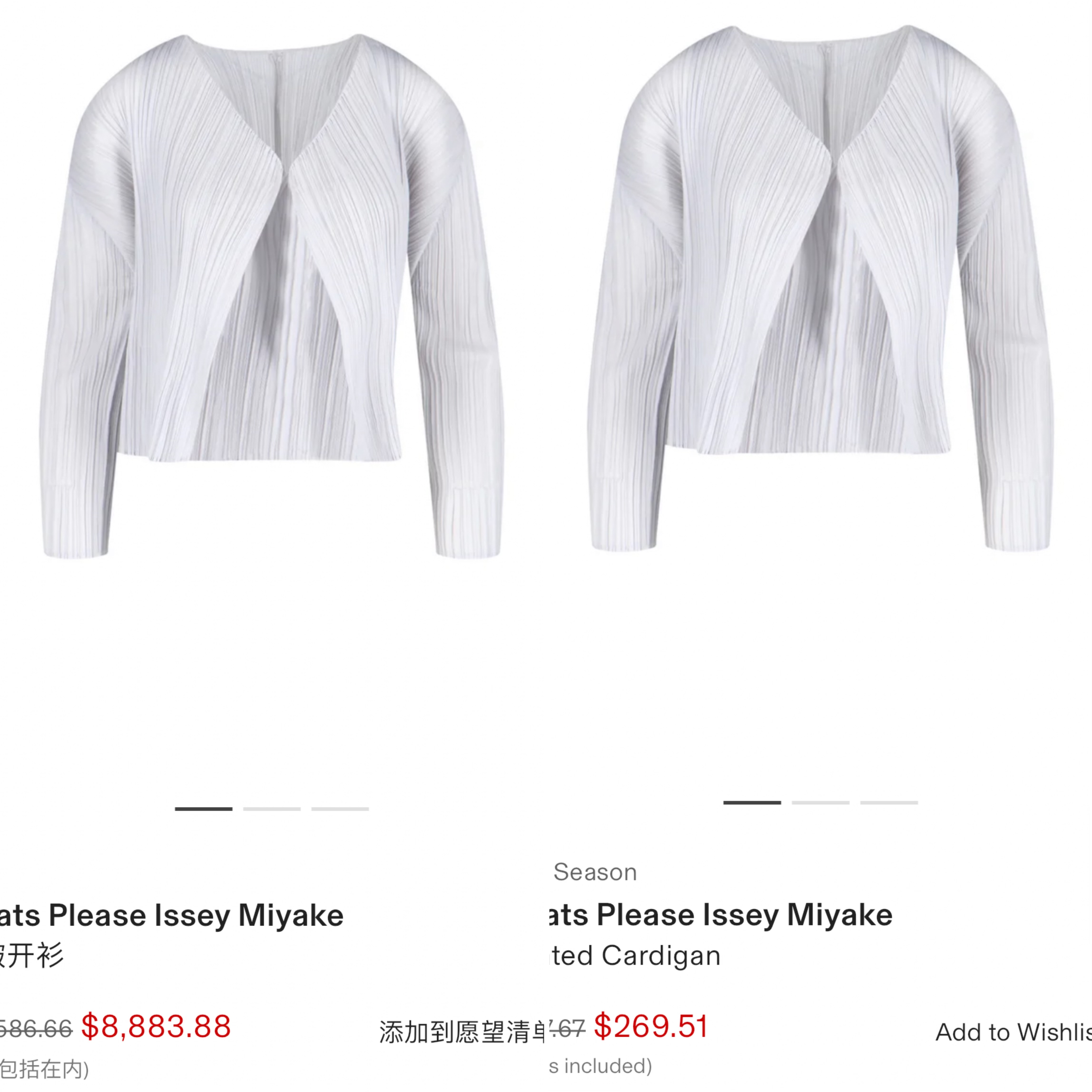Select first carousel indicator under left product
Viewport: 1092px width, 1092px height.
pos(203,809)
